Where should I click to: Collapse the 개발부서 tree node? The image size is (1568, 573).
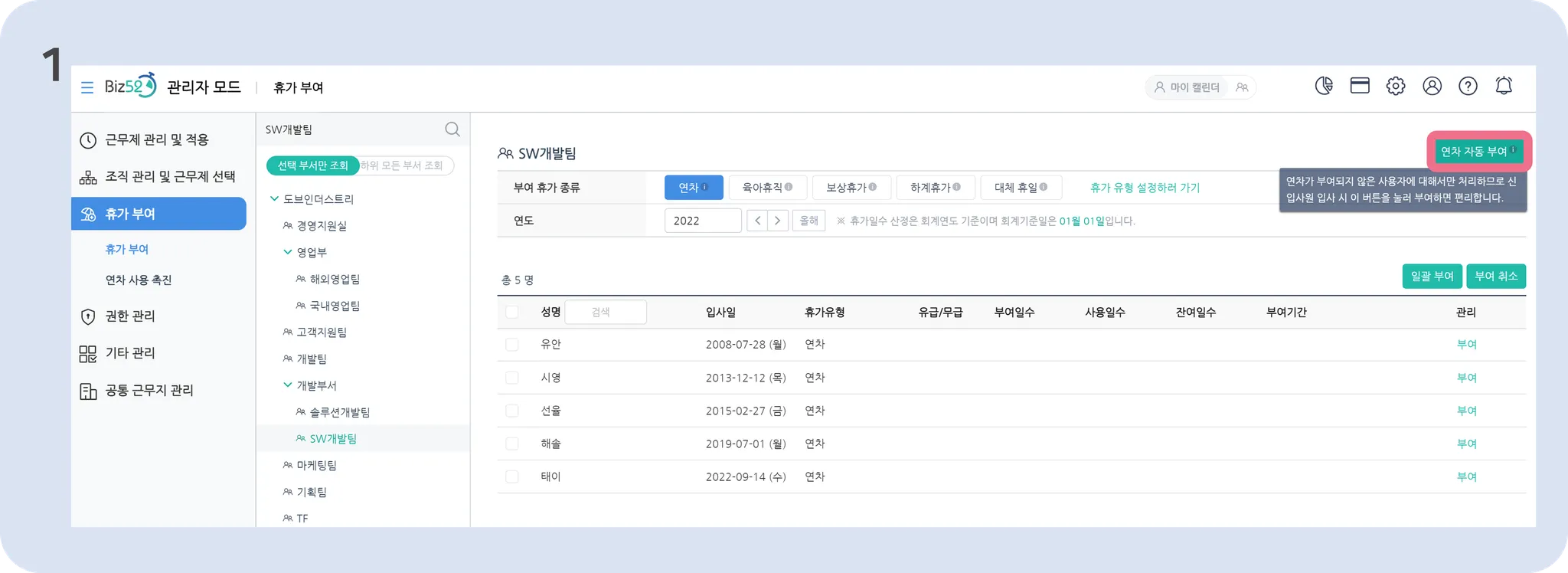288,385
